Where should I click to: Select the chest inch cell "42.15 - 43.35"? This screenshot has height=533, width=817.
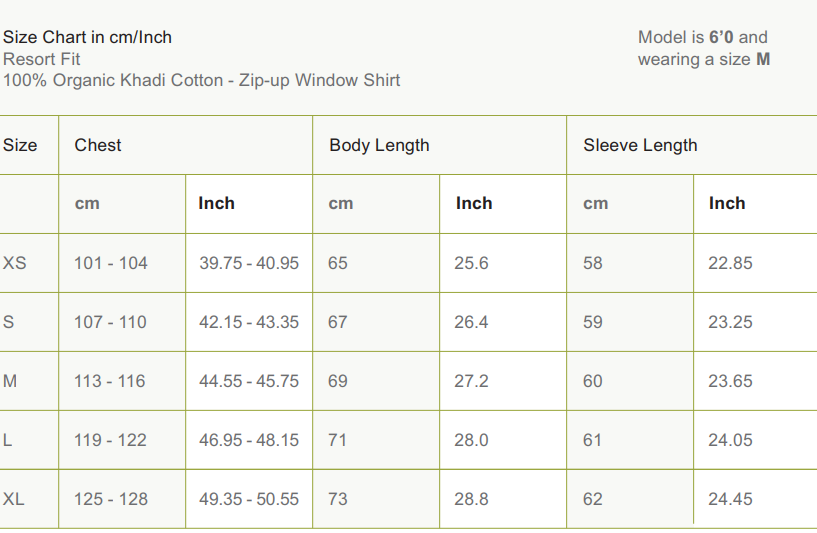pyautogui.click(x=249, y=322)
